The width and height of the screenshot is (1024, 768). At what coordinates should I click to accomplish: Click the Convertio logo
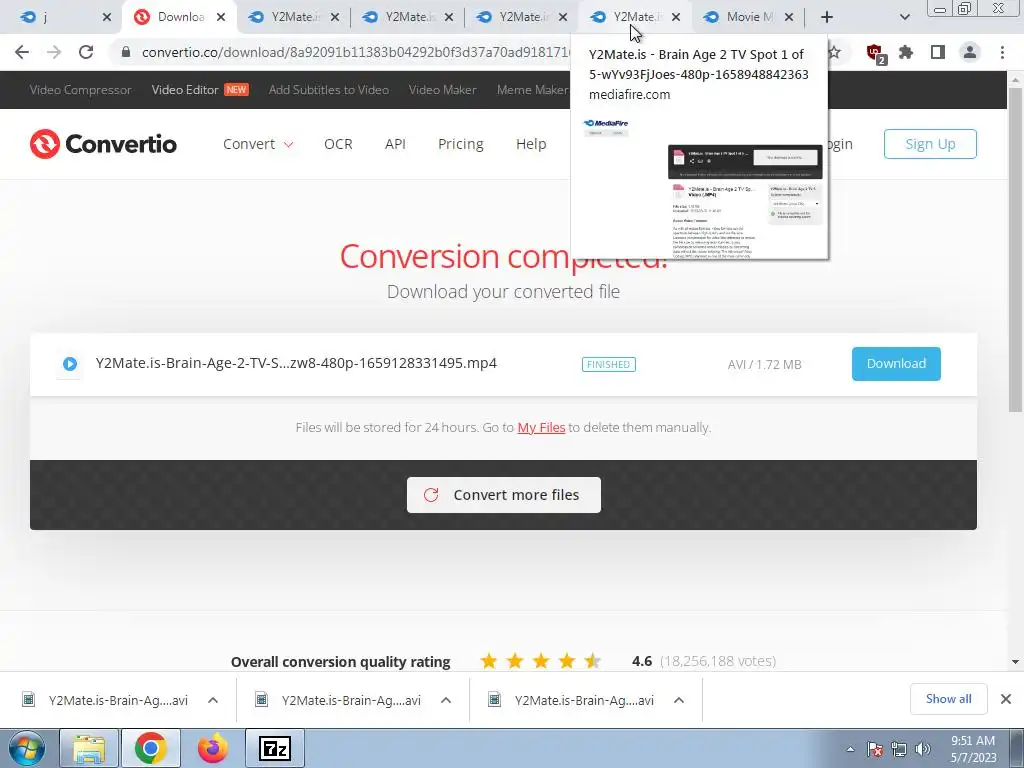(x=103, y=144)
